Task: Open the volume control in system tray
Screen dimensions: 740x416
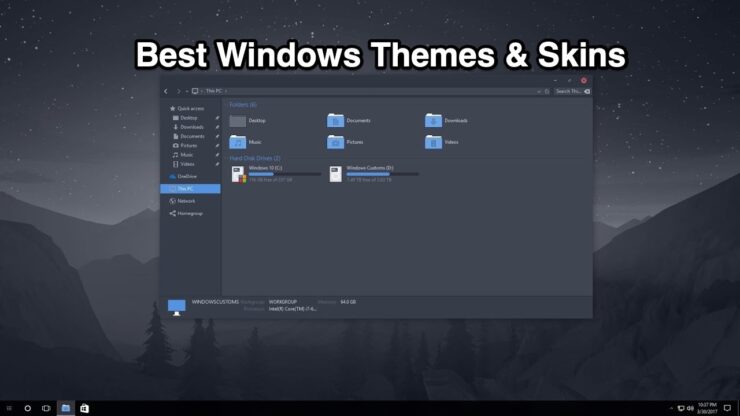Action: coord(690,408)
